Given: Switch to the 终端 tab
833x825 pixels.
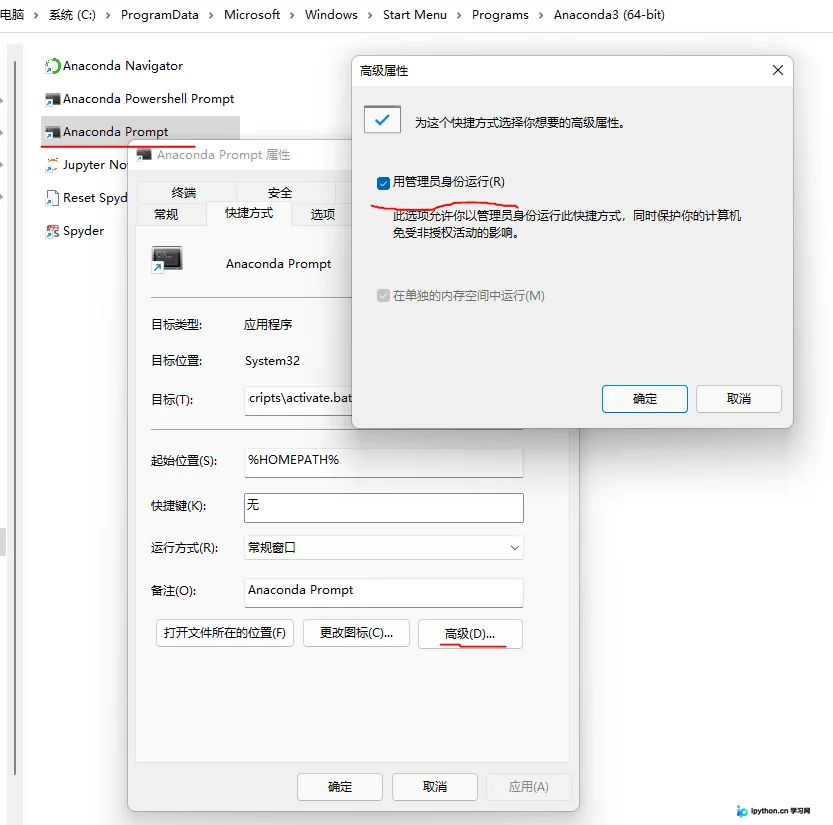Looking at the screenshot, I should tap(184, 192).
